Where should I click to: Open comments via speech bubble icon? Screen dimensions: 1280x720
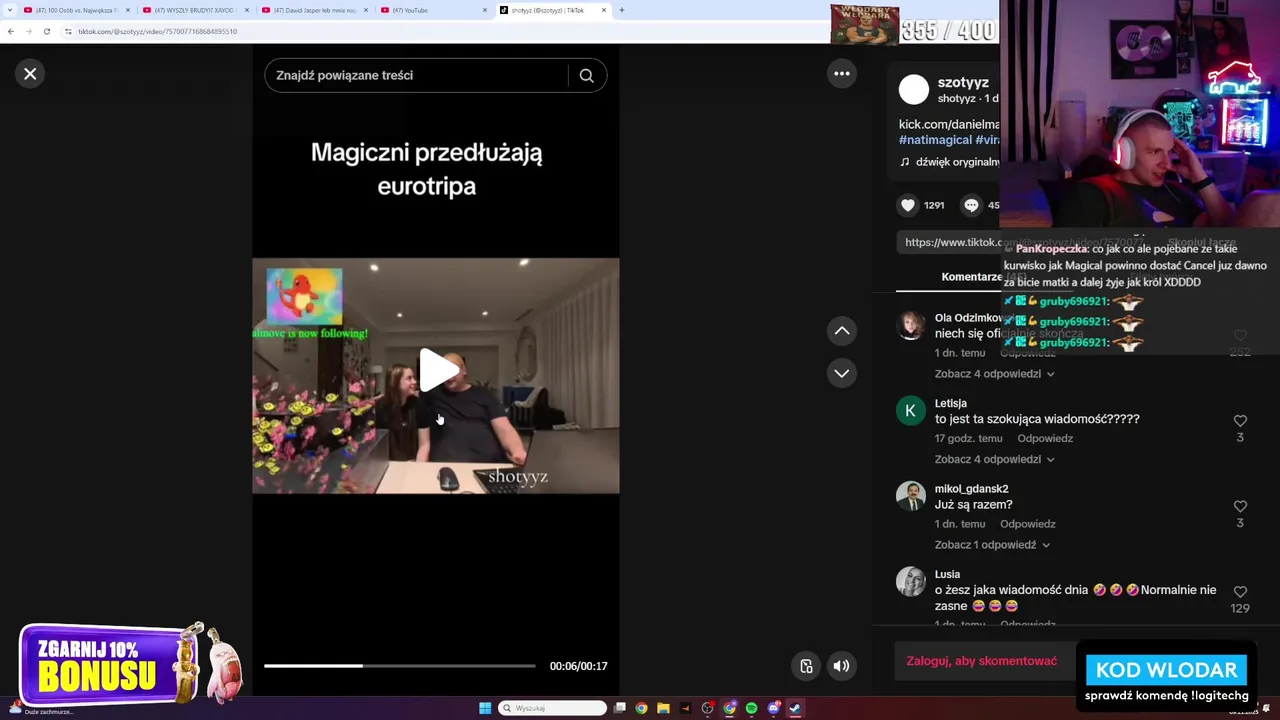coord(971,205)
